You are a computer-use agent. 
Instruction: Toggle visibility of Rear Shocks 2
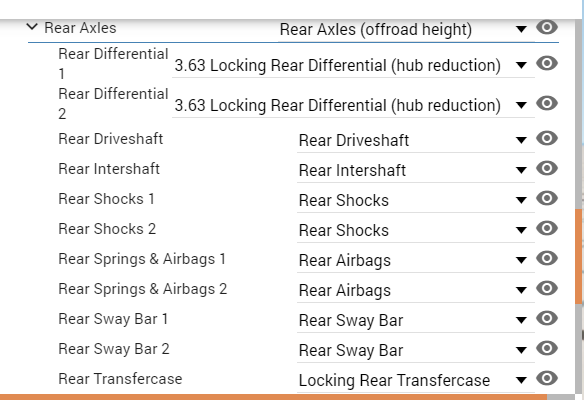547,228
